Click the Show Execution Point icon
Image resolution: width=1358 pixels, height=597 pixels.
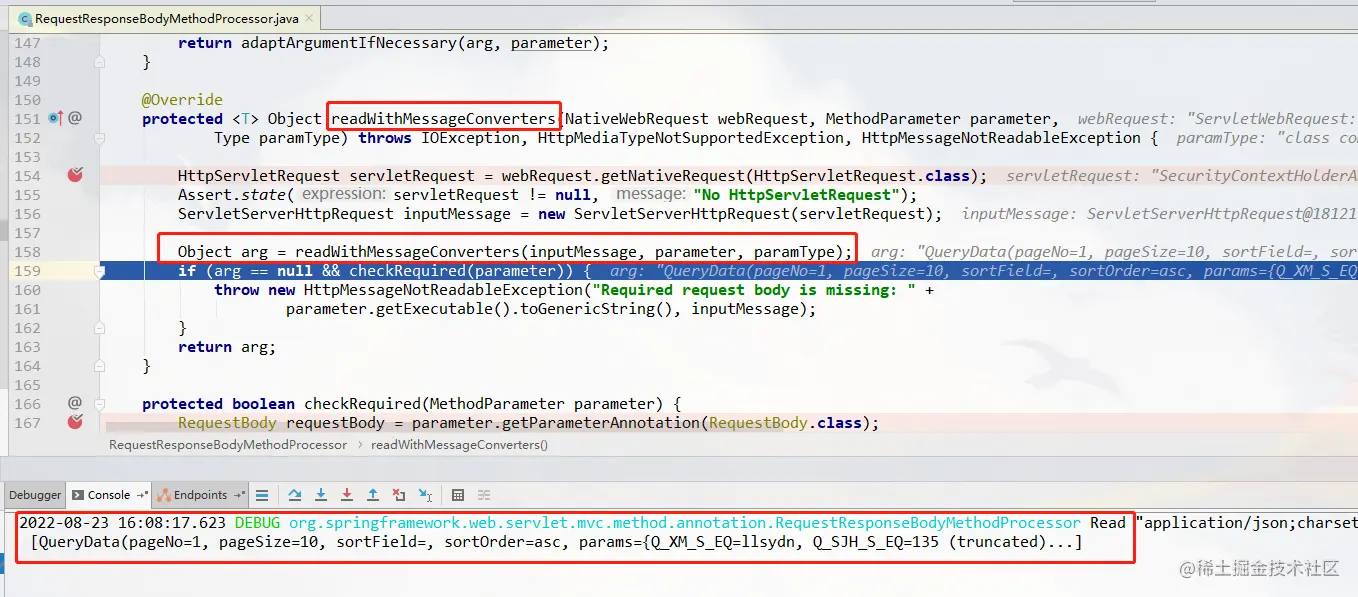coord(262,495)
